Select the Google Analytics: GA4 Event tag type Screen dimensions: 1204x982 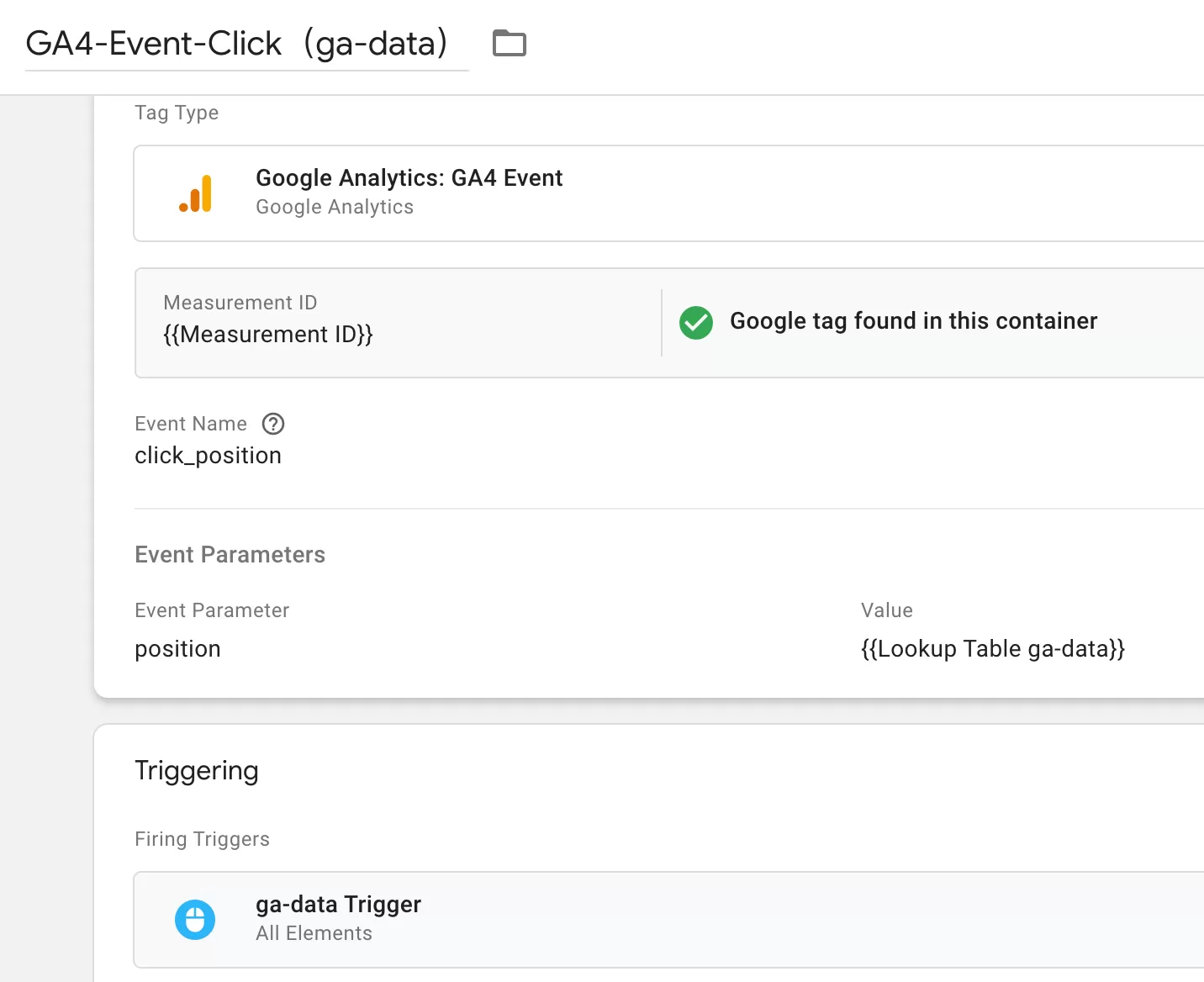pyautogui.click(x=669, y=193)
